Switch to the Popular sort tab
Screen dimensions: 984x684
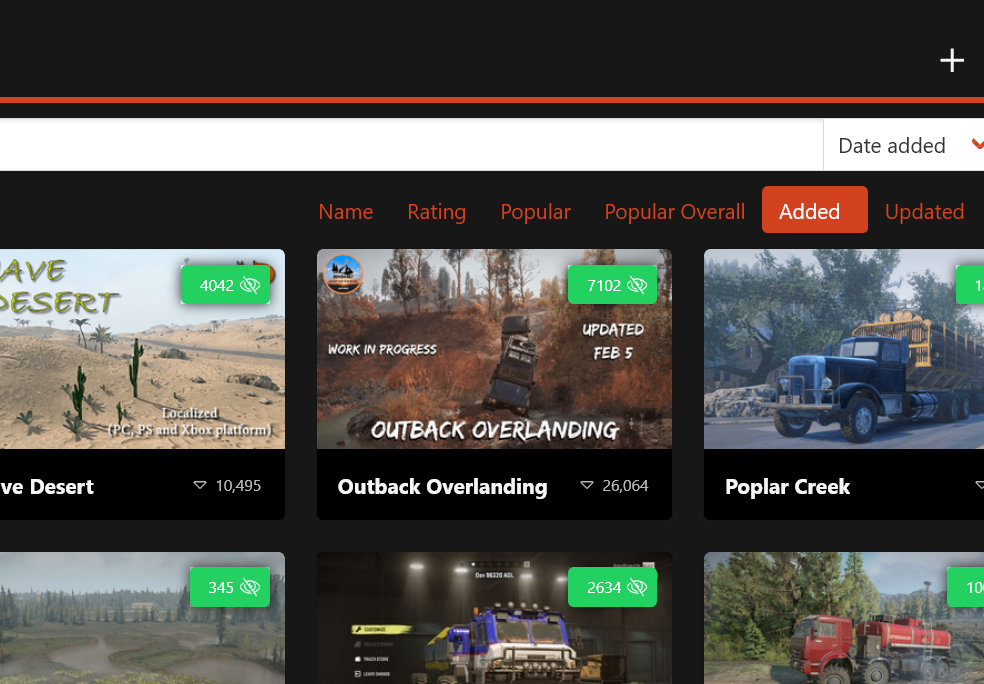tap(535, 212)
